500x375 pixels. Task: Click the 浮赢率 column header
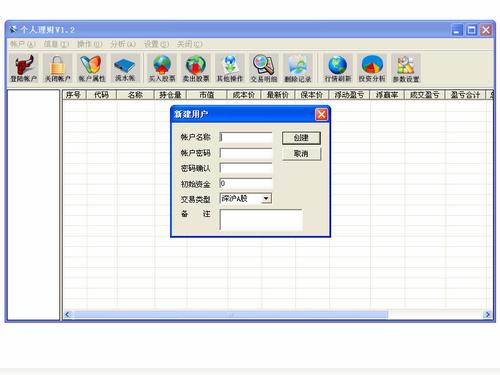[387, 95]
